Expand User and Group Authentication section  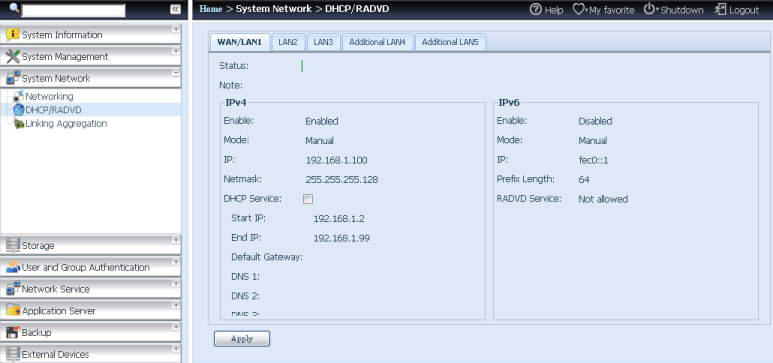[176, 262]
